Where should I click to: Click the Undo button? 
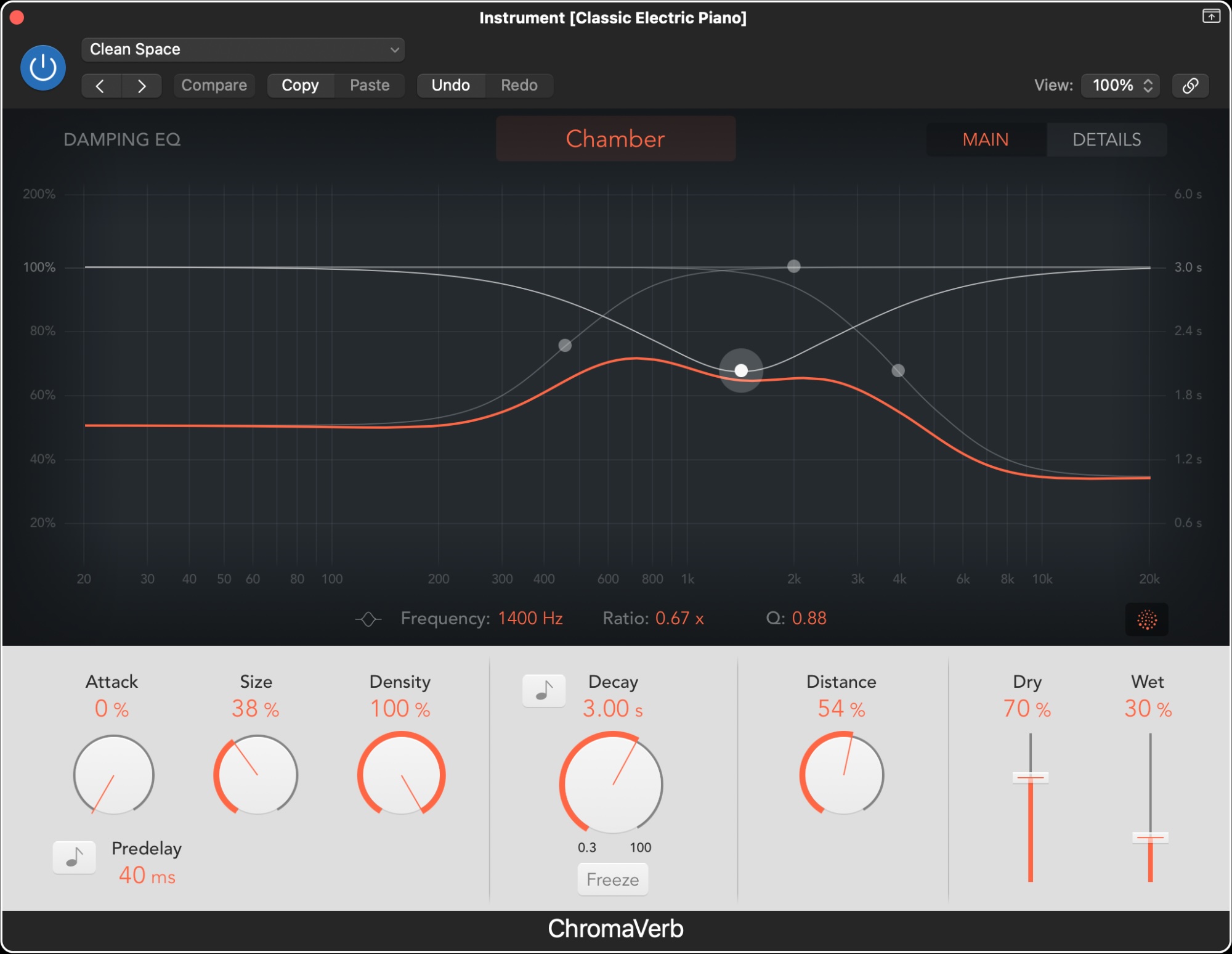[x=451, y=86]
